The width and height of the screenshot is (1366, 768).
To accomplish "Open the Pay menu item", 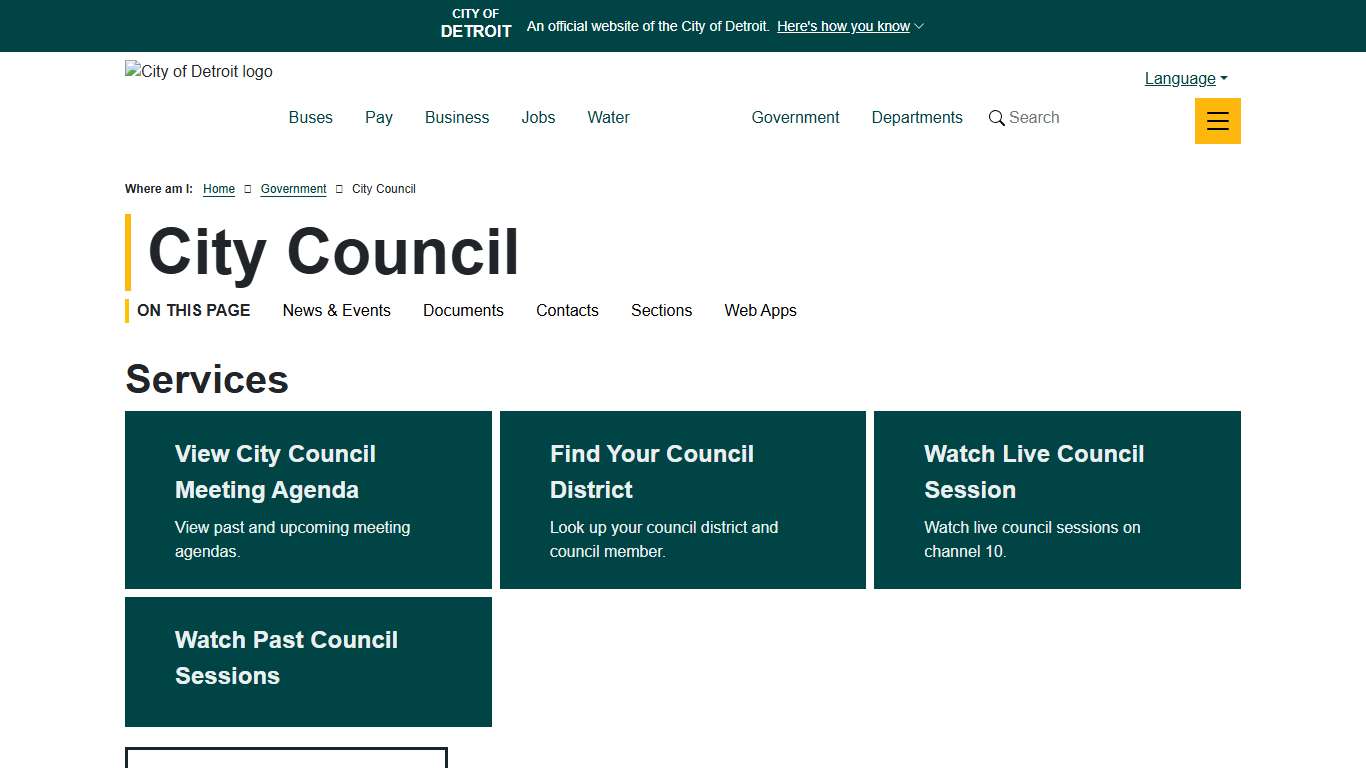I will (x=378, y=117).
